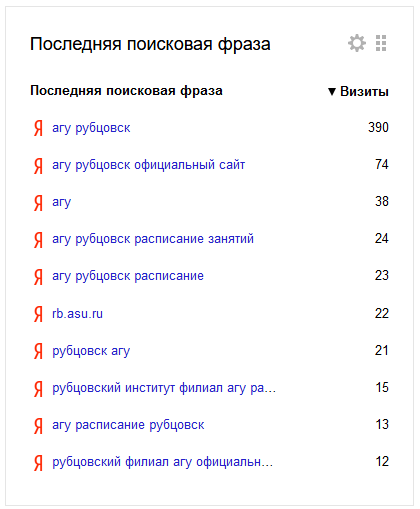
Task: Click the widget grid drag handle icon
Action: click(x=381, y=43)
